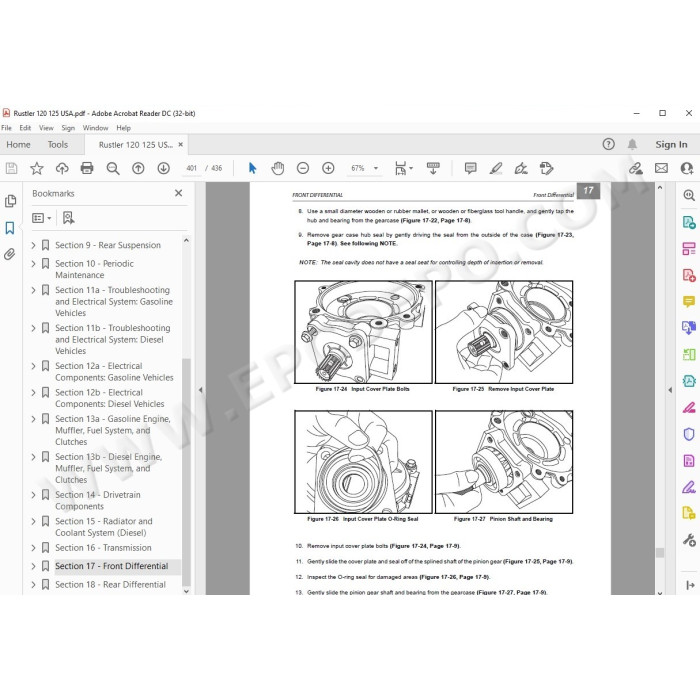Jump to Section 18 - Rear Differential

tap(110, 585)
